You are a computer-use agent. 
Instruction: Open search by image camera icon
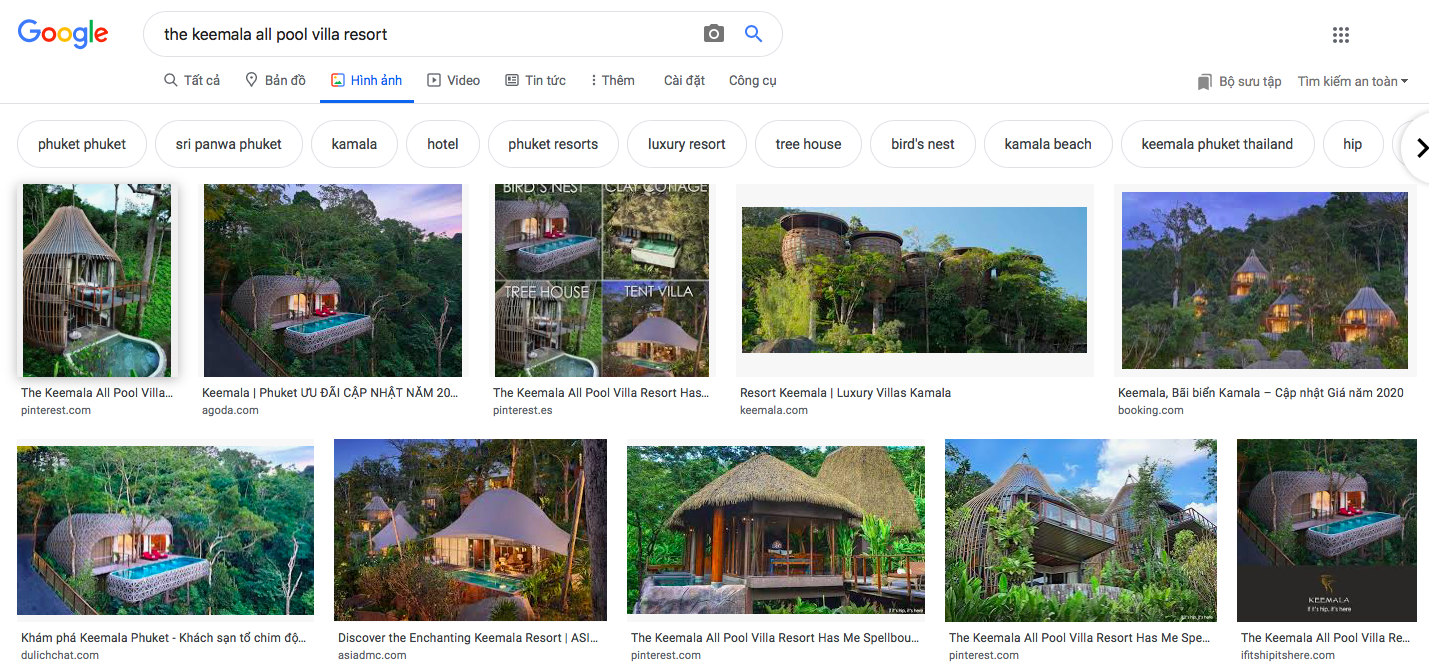point(713,34)
